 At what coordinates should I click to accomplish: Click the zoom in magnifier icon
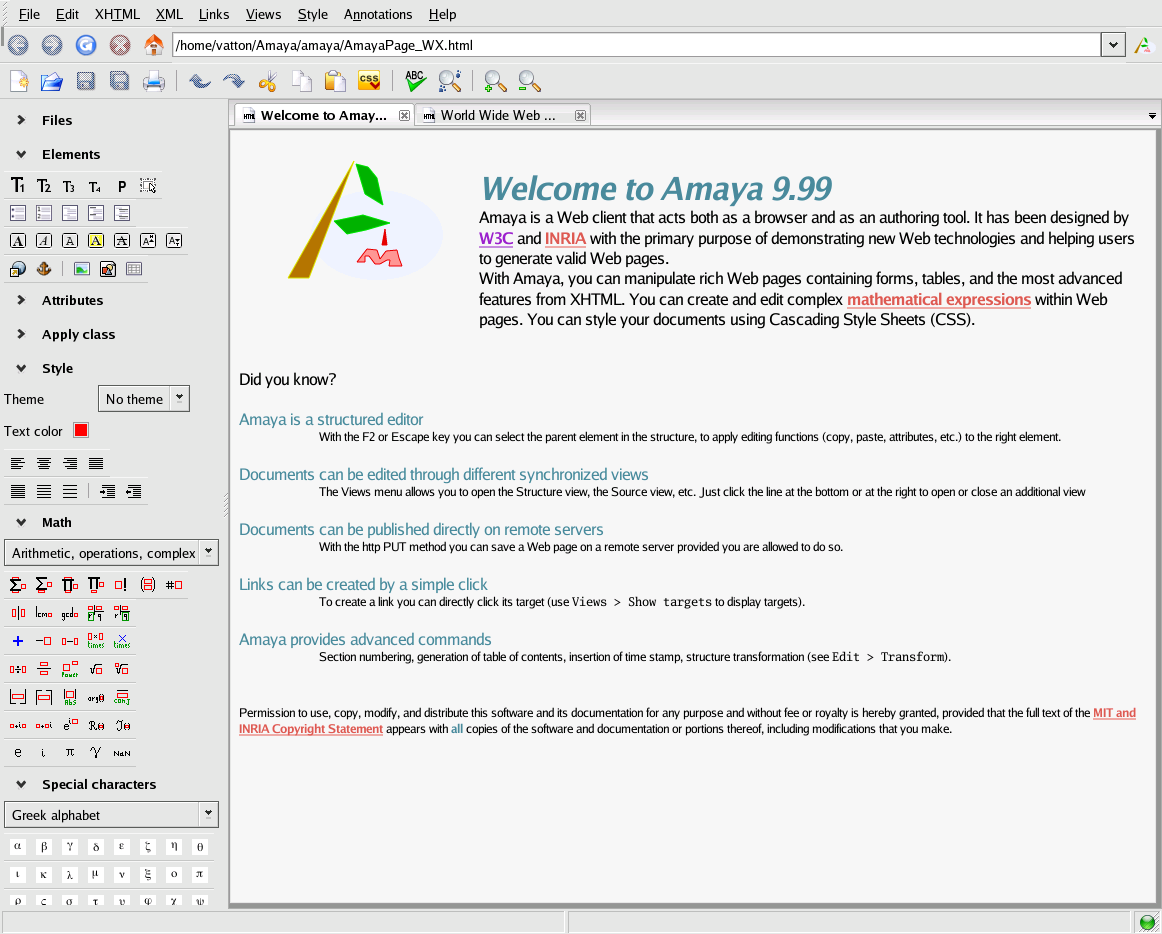pyautogui.click(x=495, y=80)
